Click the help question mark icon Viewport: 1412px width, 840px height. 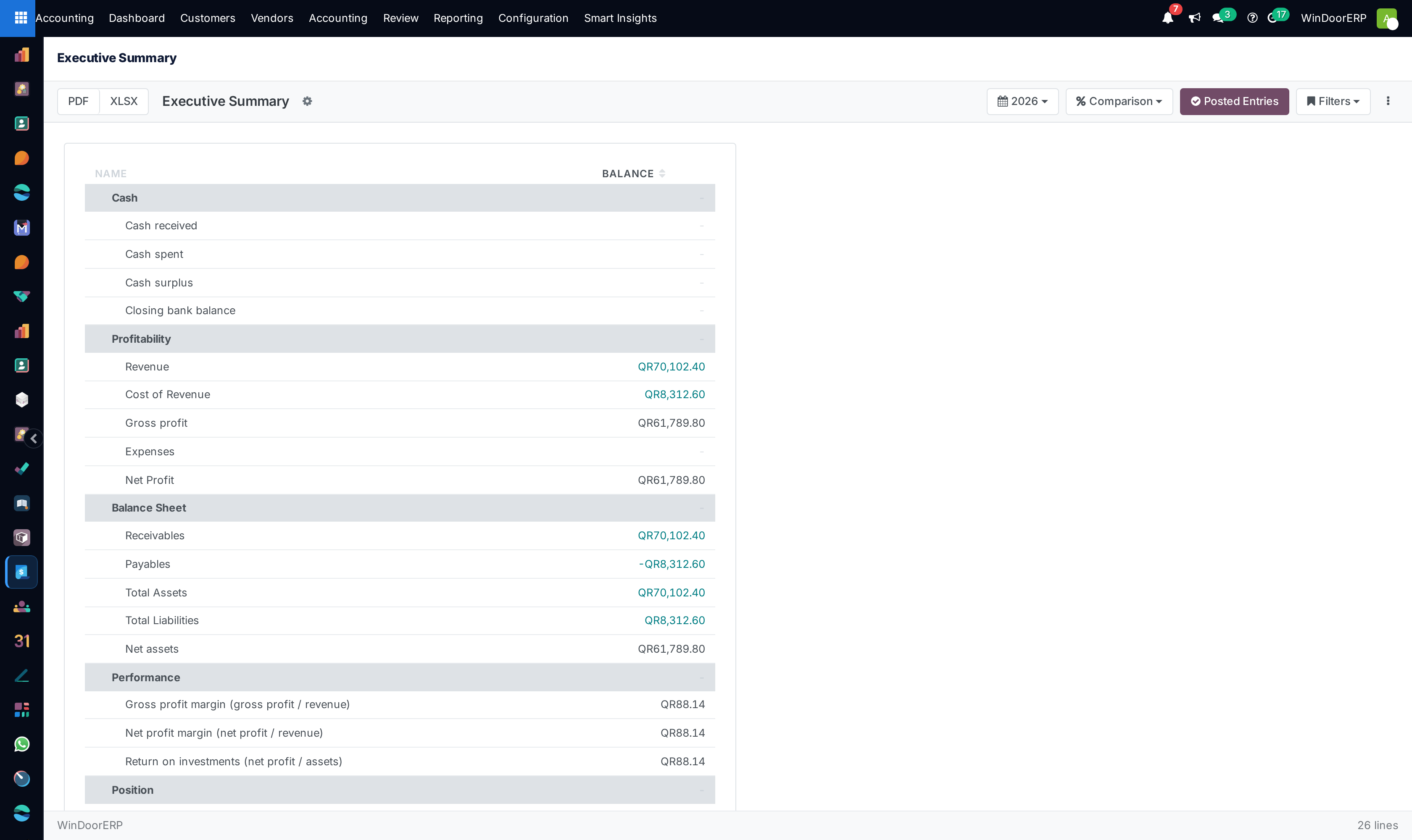click(x=1252, y=18)
